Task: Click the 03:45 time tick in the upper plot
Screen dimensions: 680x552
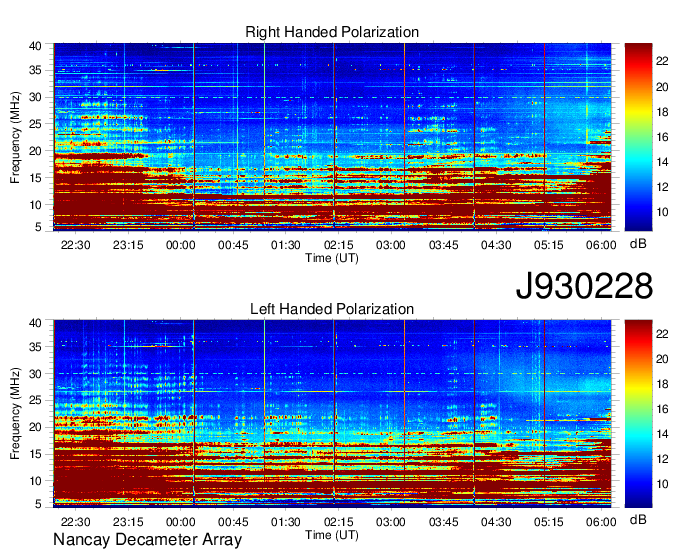Action: coord(443,245)
